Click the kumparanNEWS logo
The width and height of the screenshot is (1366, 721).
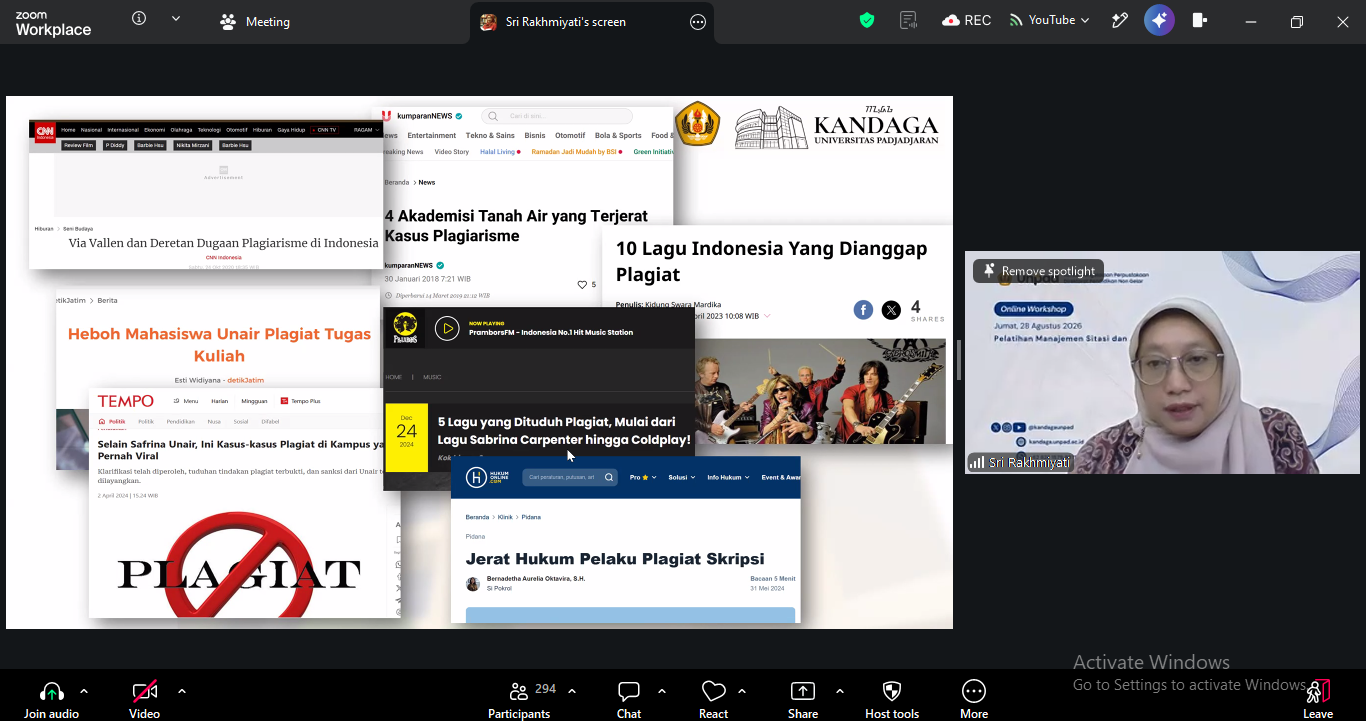[422, 116]
